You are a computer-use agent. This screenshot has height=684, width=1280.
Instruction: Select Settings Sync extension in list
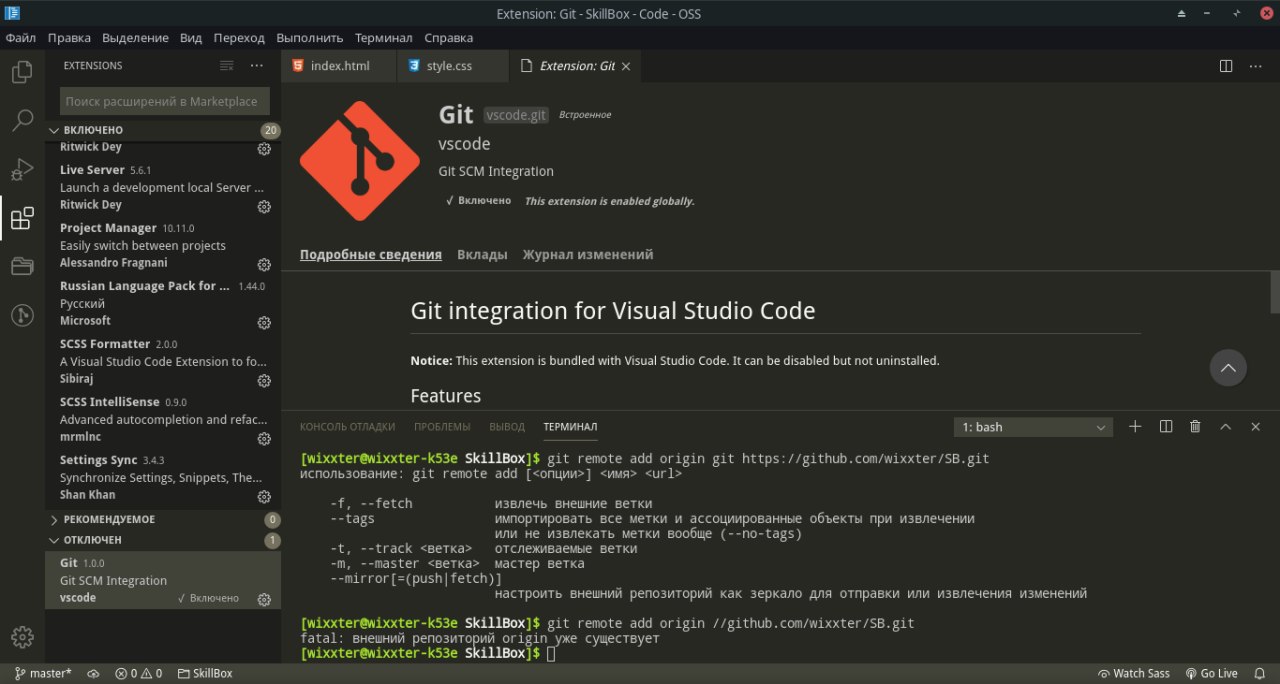pyautogui.click(x=163, y=477)
